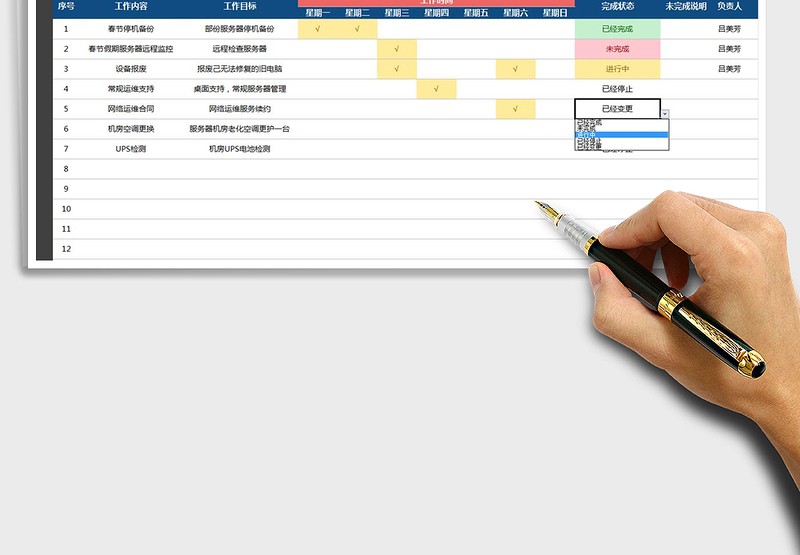Viewport: 800px width, 555px height.
Task: Toggle 星期六 checkmark for 设备报废 row
Action: 516,69
